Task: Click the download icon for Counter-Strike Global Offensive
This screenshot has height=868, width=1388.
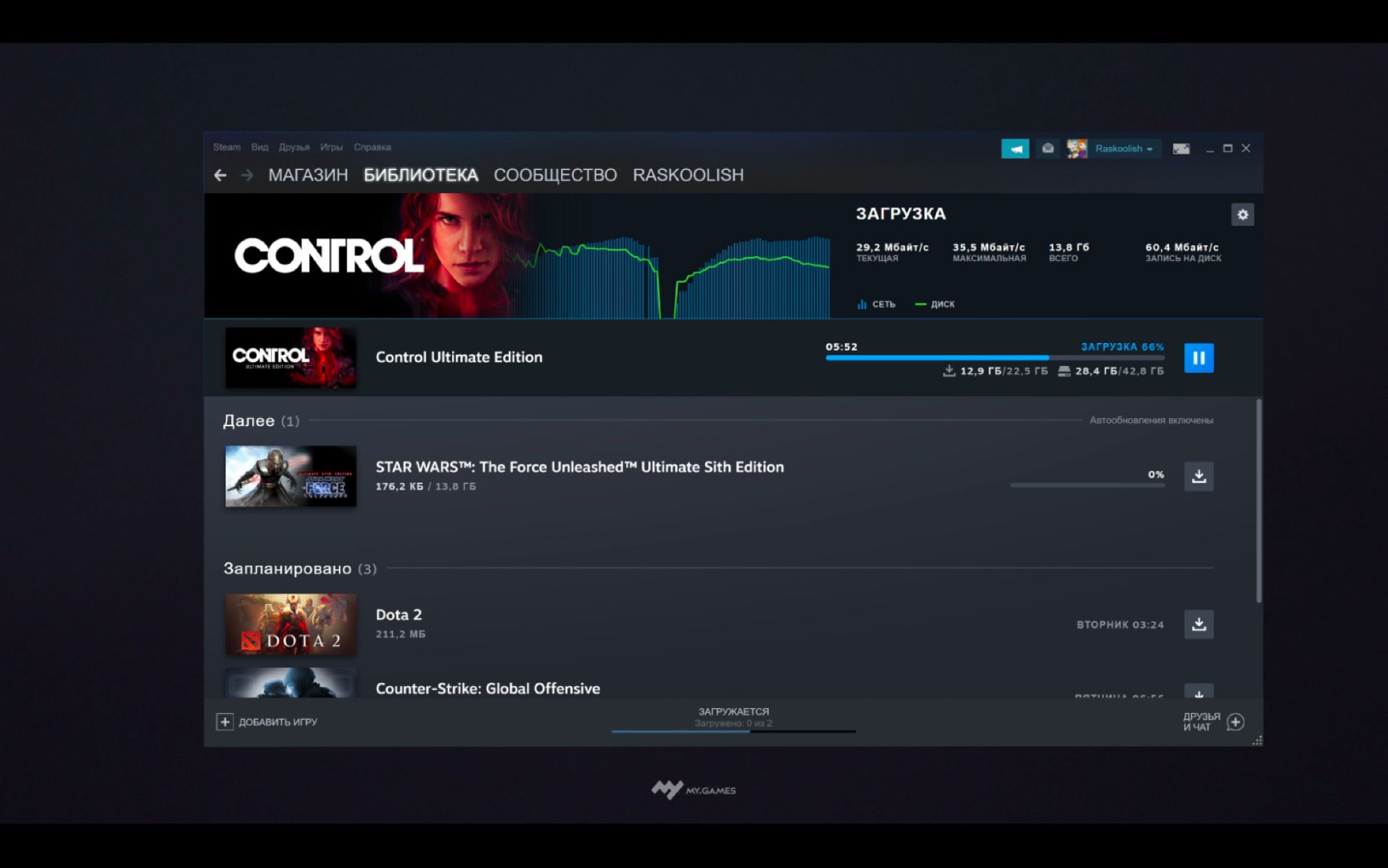Action: pos(1199,692)
